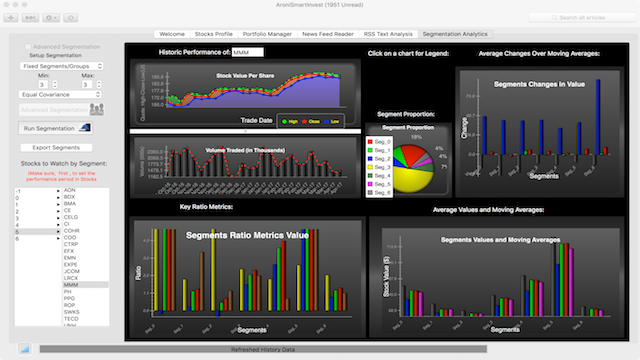This screenshot has height=360, width=640.
Task: Click the Segments Changes in Value chart
Action: [x=540, y=132]
